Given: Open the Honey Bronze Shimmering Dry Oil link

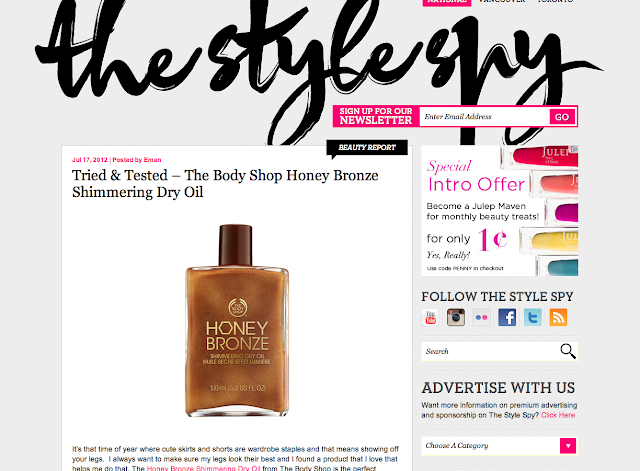Looking at the screenshot, I should coord(203,468).
